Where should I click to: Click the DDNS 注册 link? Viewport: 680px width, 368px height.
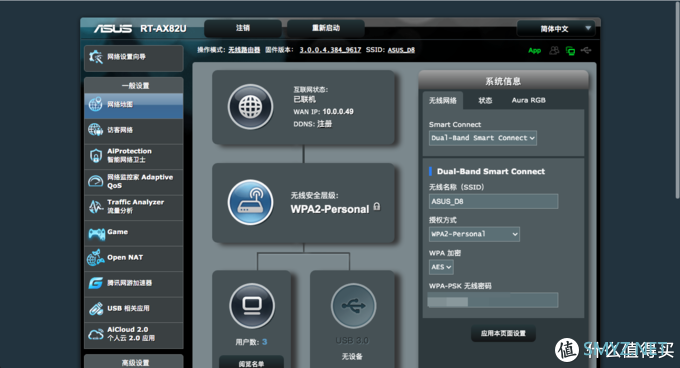pos(324,124)
